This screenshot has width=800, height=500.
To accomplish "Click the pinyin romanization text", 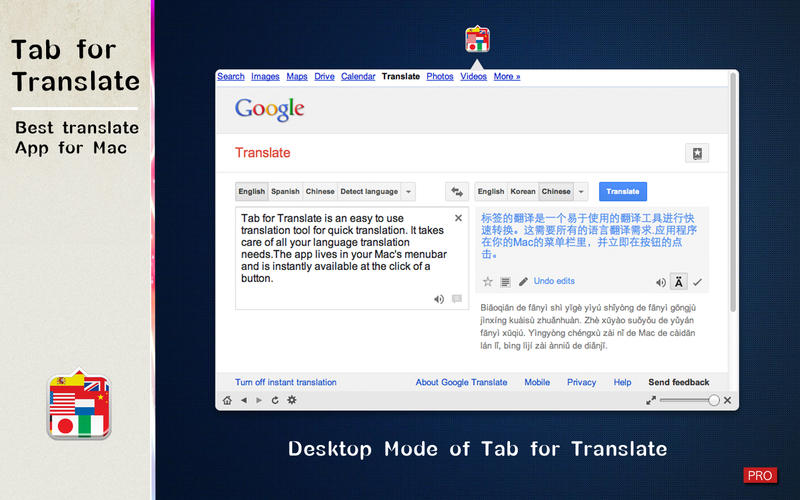I will point(588,327).
